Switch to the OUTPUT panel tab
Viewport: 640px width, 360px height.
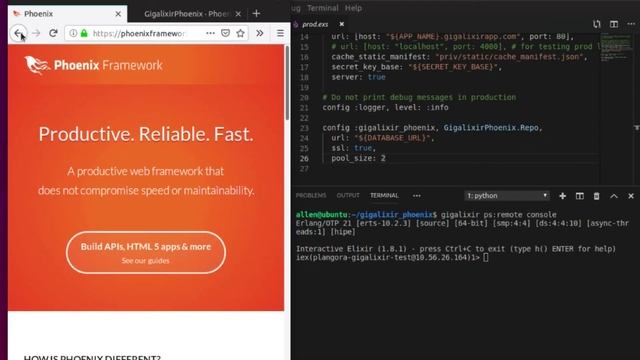coord(348,196)
